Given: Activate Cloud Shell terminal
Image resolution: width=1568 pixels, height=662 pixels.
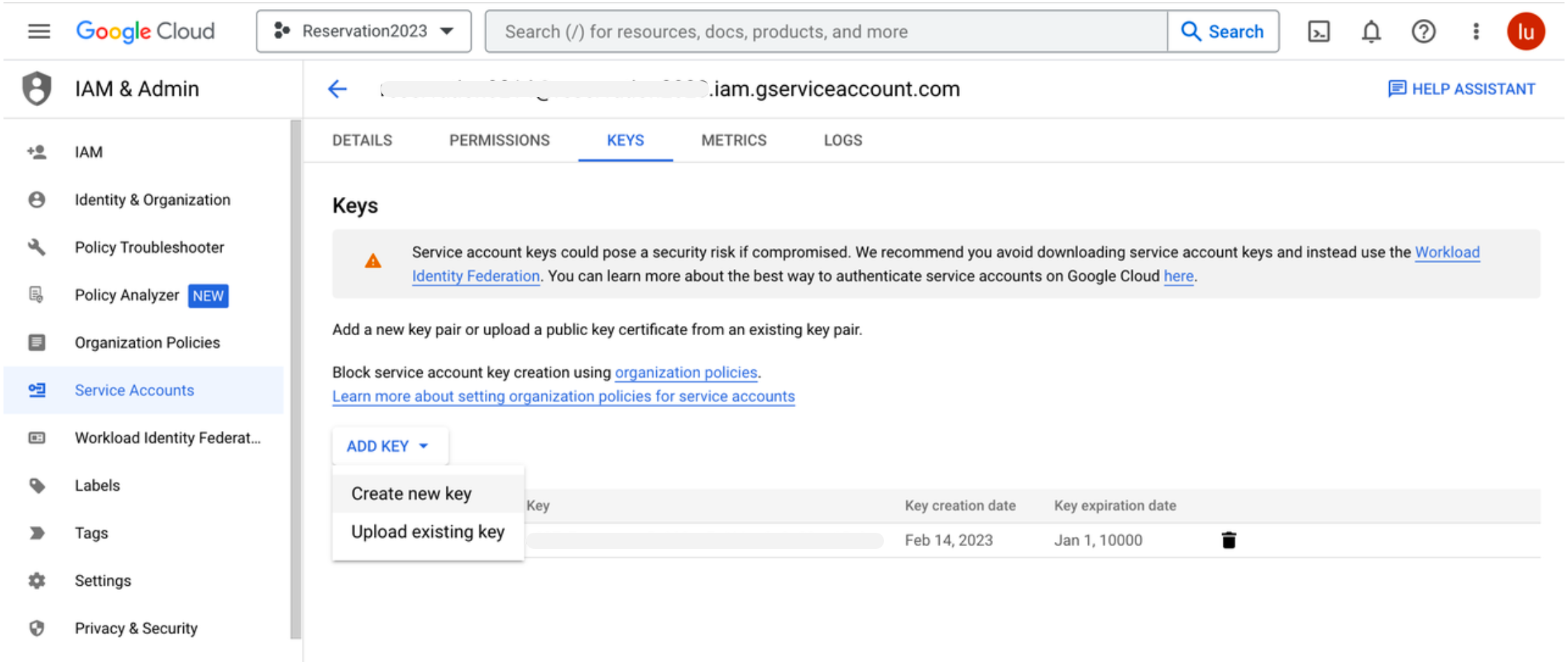Looking at the screenshot, I should pos(1319,31).
